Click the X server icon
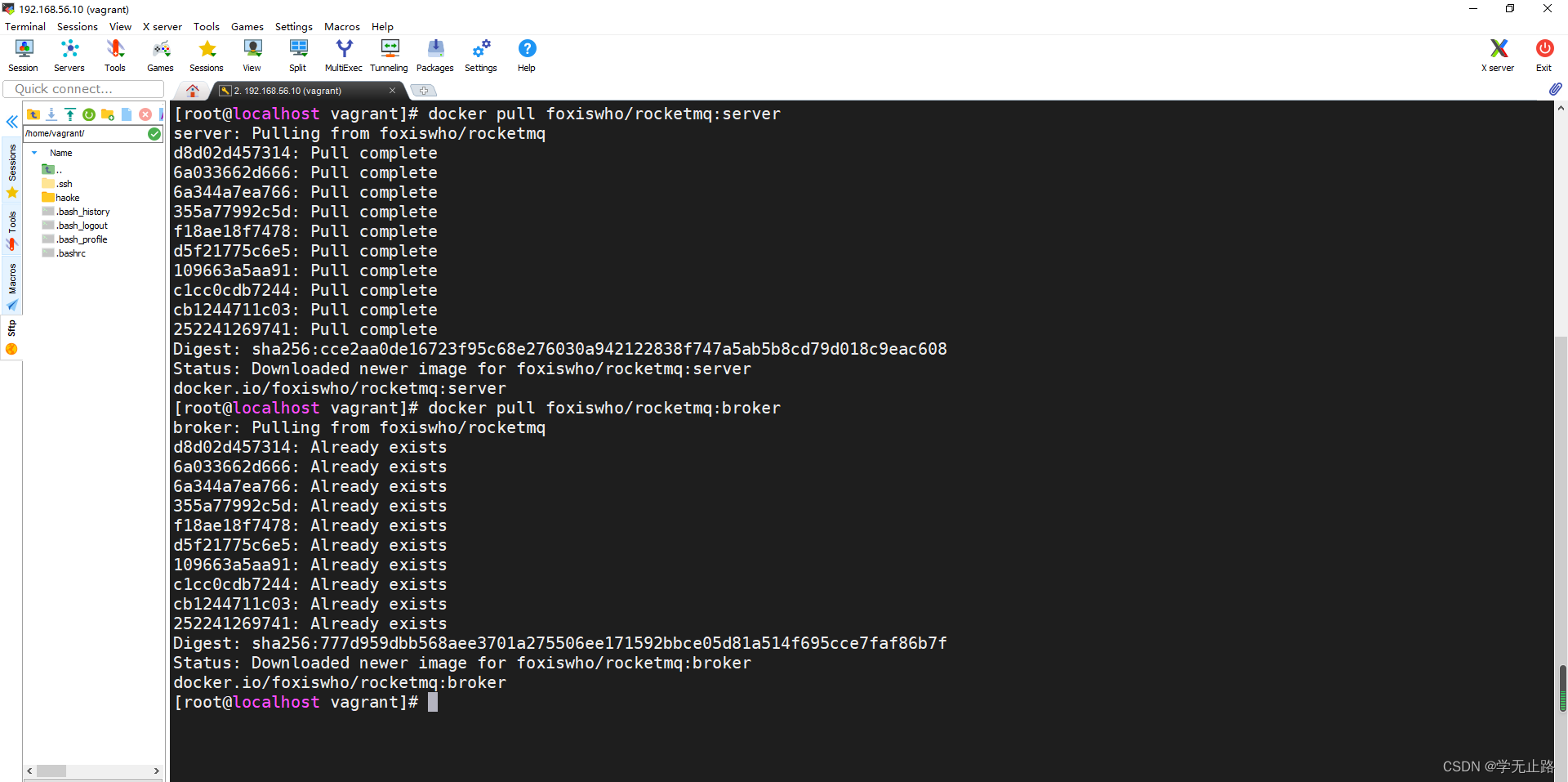 (x=1499, y=56)
